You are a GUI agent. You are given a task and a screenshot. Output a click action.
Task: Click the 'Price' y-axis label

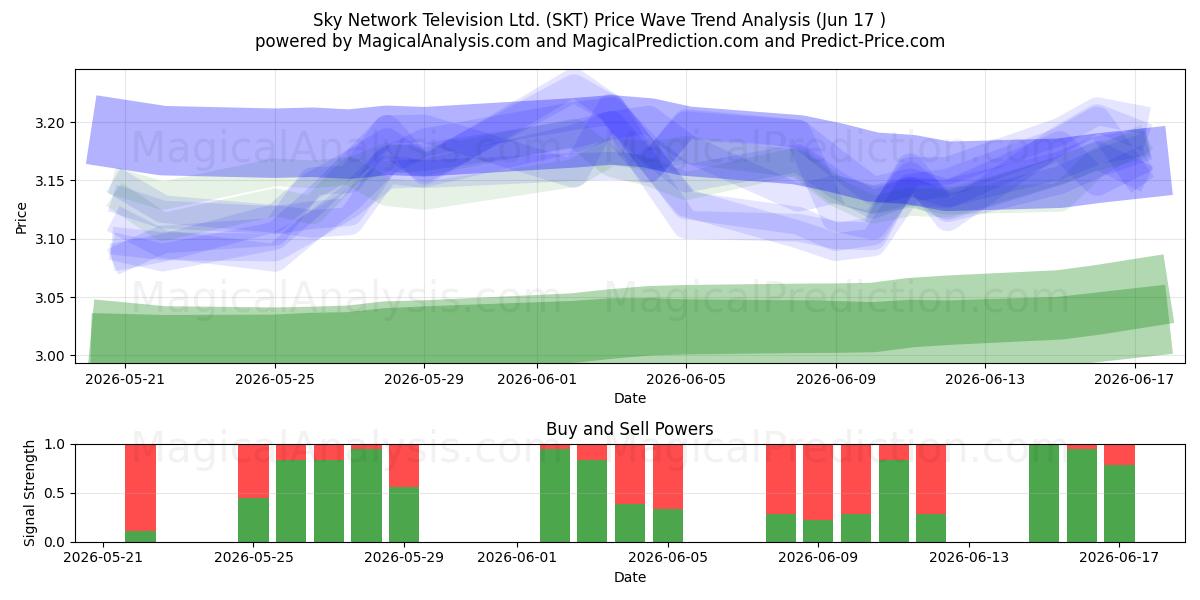[x=22, y=217]
